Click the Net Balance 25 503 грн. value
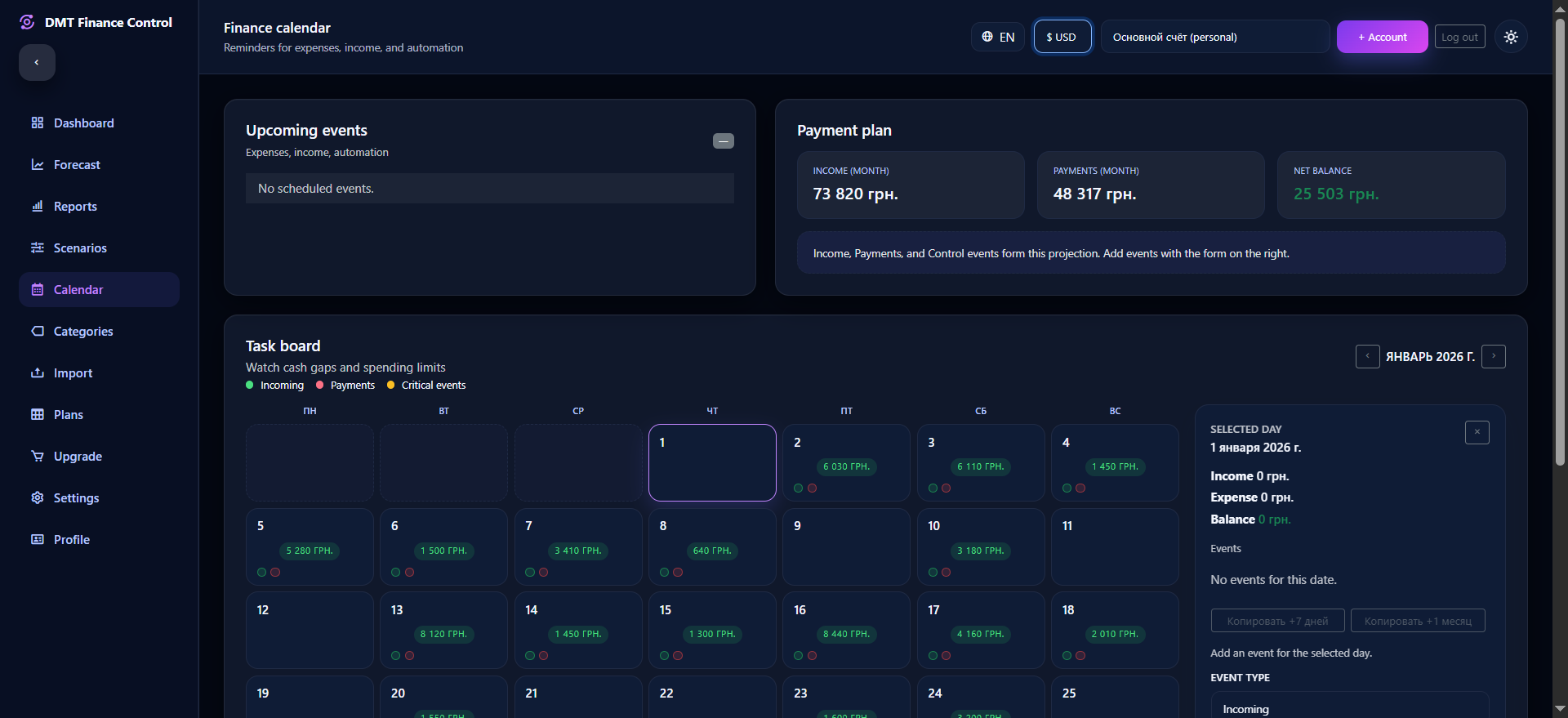The image size is (1568, 718). point(1336,194)
